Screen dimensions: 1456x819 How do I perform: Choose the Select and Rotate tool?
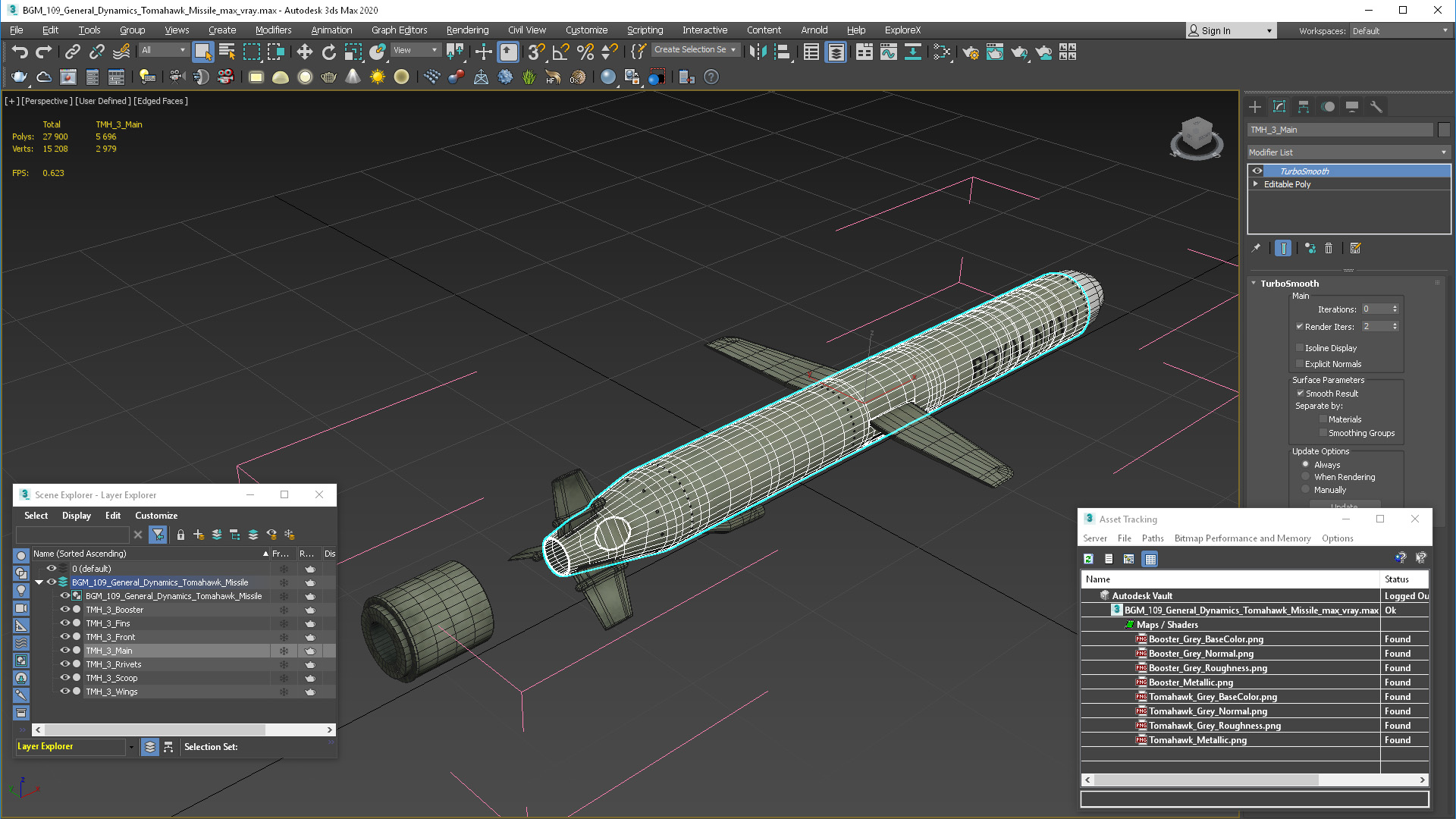328,52
